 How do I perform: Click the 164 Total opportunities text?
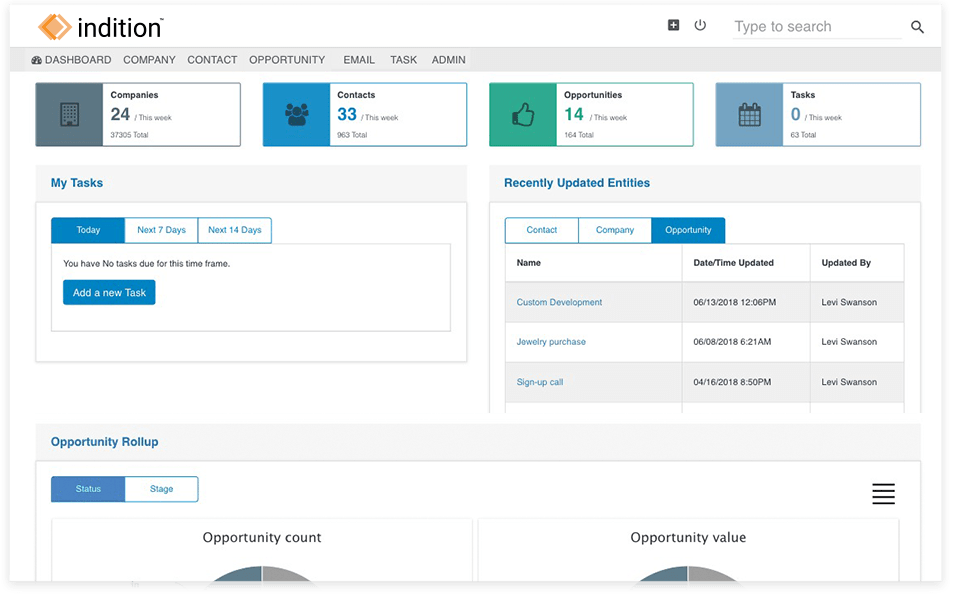579,135
